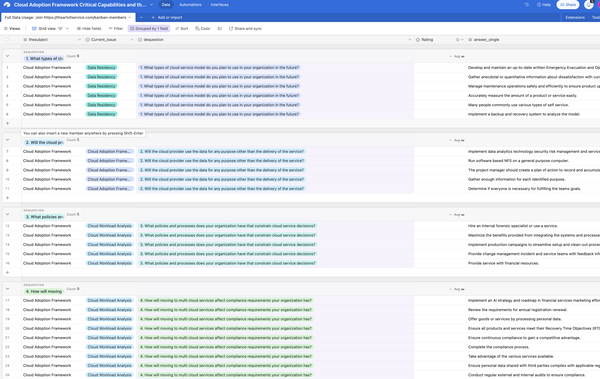600x379 pixels.
Task: Click the Airtable home logo icon
Action: click(7, 5)
